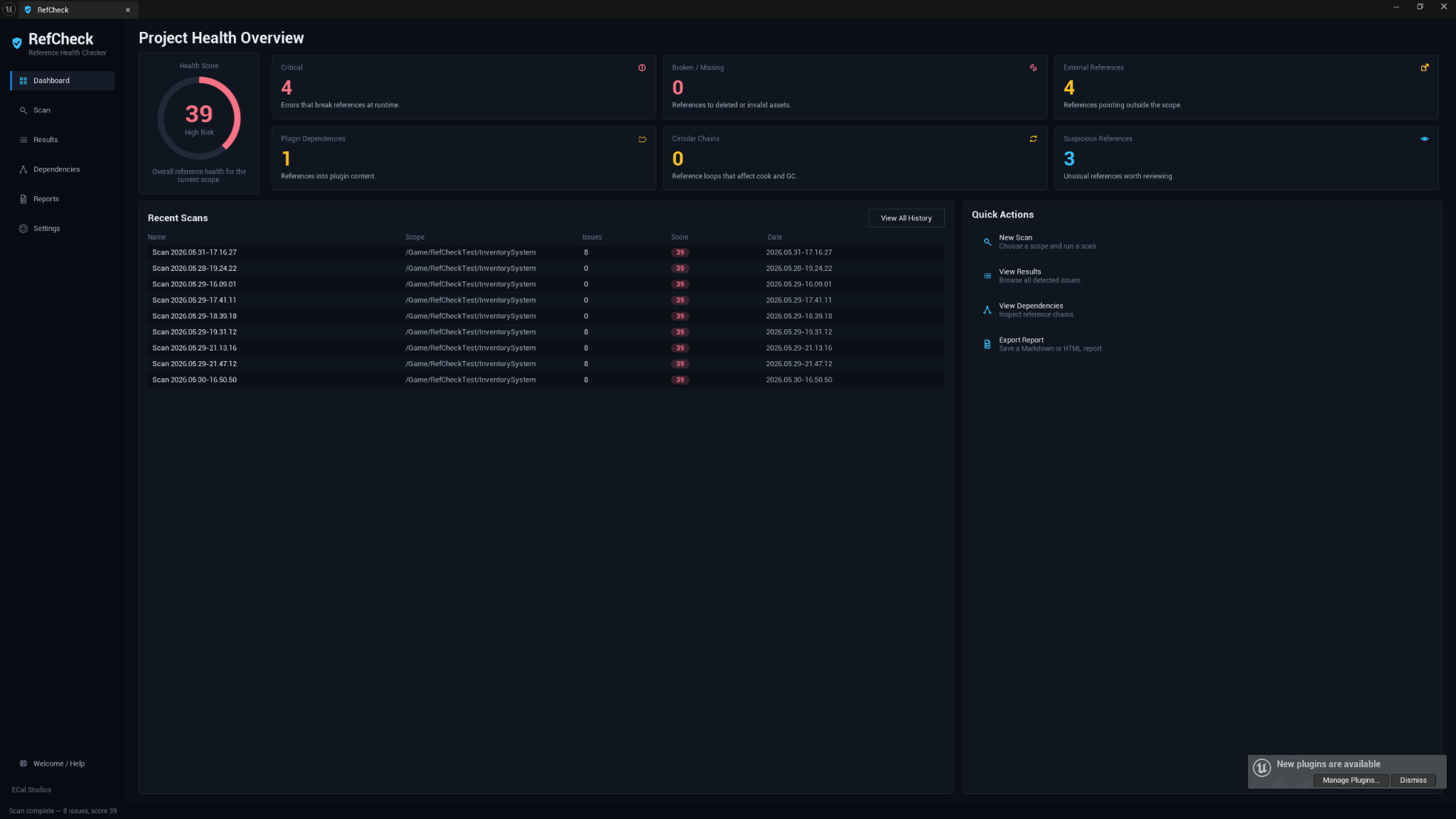The width and height of the screenshot is (1456, 819).
Task: Select row Scan 2026.05.29-17.41.11
Action: pyautogui.click(x=546, y=300)
